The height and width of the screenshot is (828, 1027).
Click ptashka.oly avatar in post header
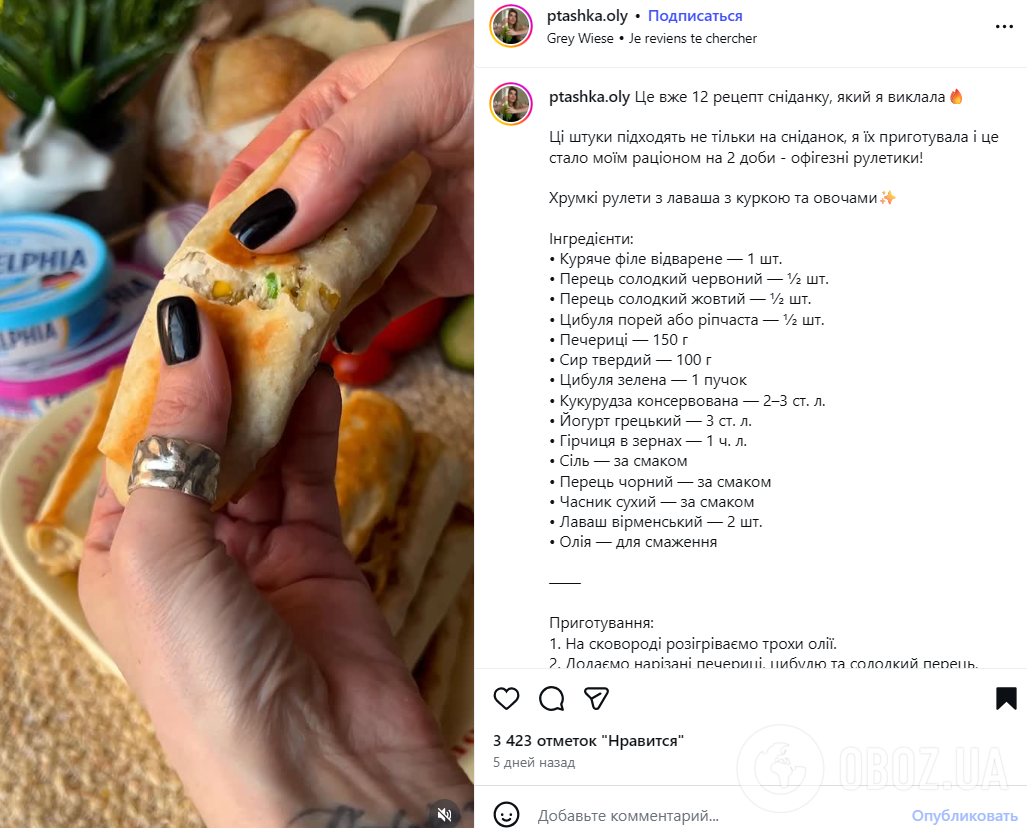[x=511, y=26]
